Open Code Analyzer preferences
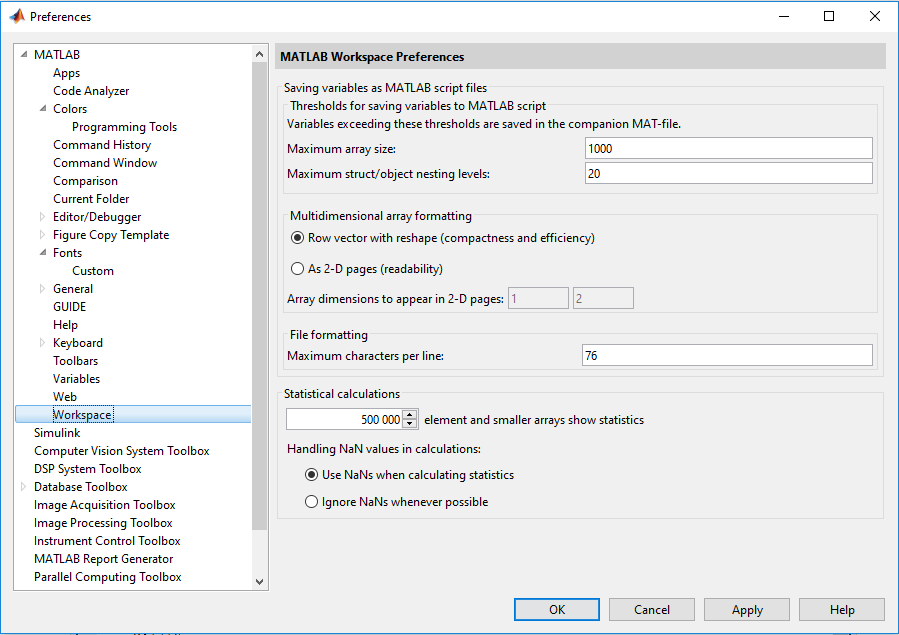Image resolution: width=899 pixels, height=635 pixels. click(91, 91)
